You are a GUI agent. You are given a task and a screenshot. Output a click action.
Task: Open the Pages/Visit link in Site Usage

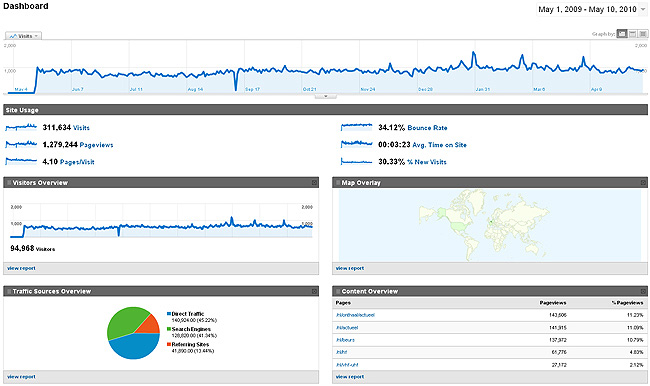(x=77, y=162)
